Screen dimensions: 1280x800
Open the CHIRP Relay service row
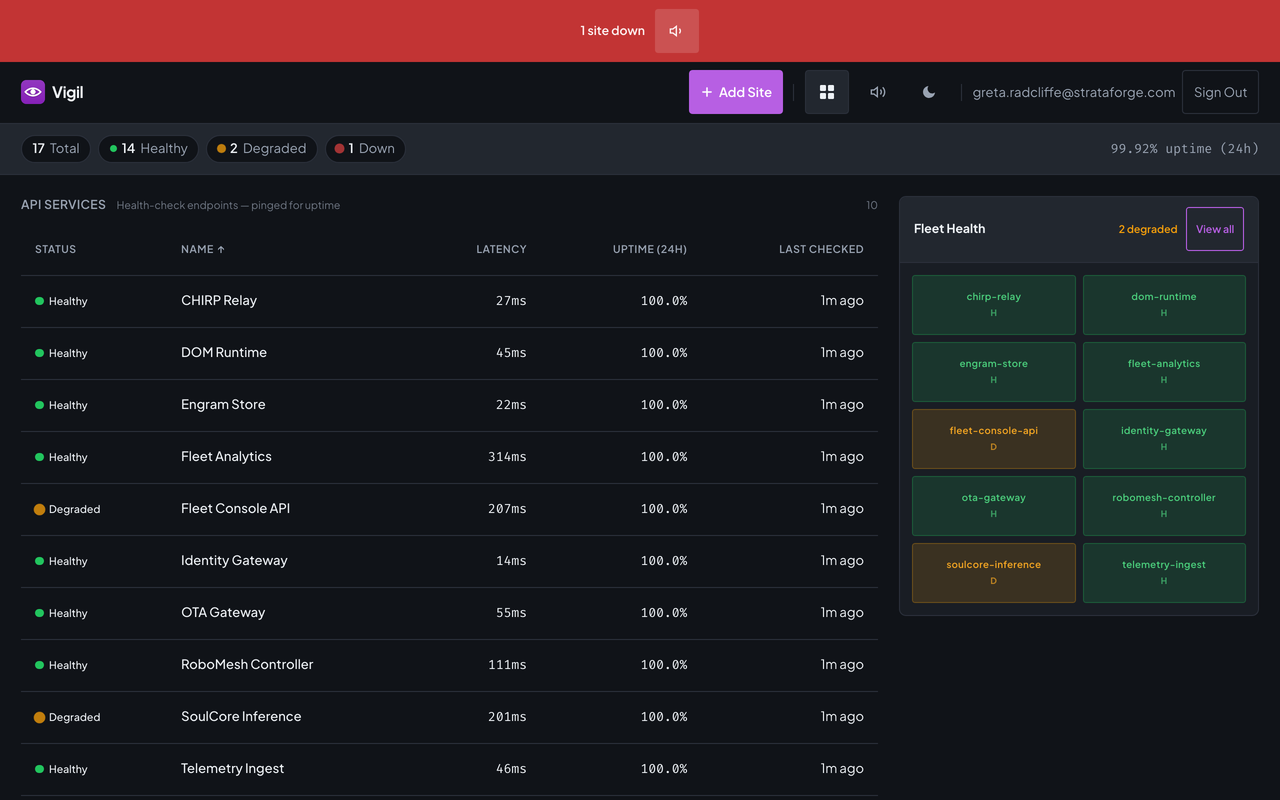pyautogui.click(x=449, y=301)
